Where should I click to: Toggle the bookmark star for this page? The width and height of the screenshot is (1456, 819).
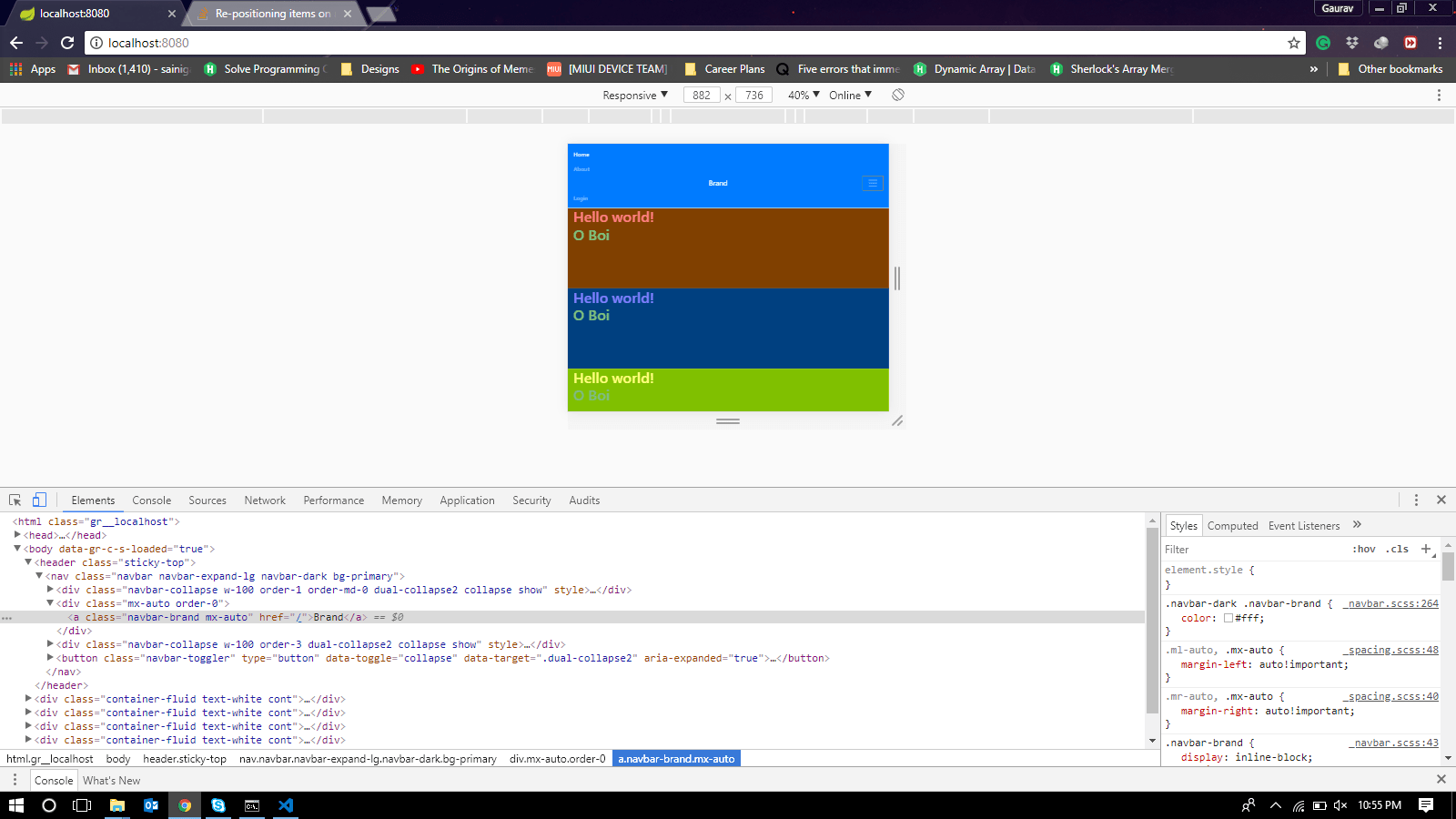click(1292, 42)
